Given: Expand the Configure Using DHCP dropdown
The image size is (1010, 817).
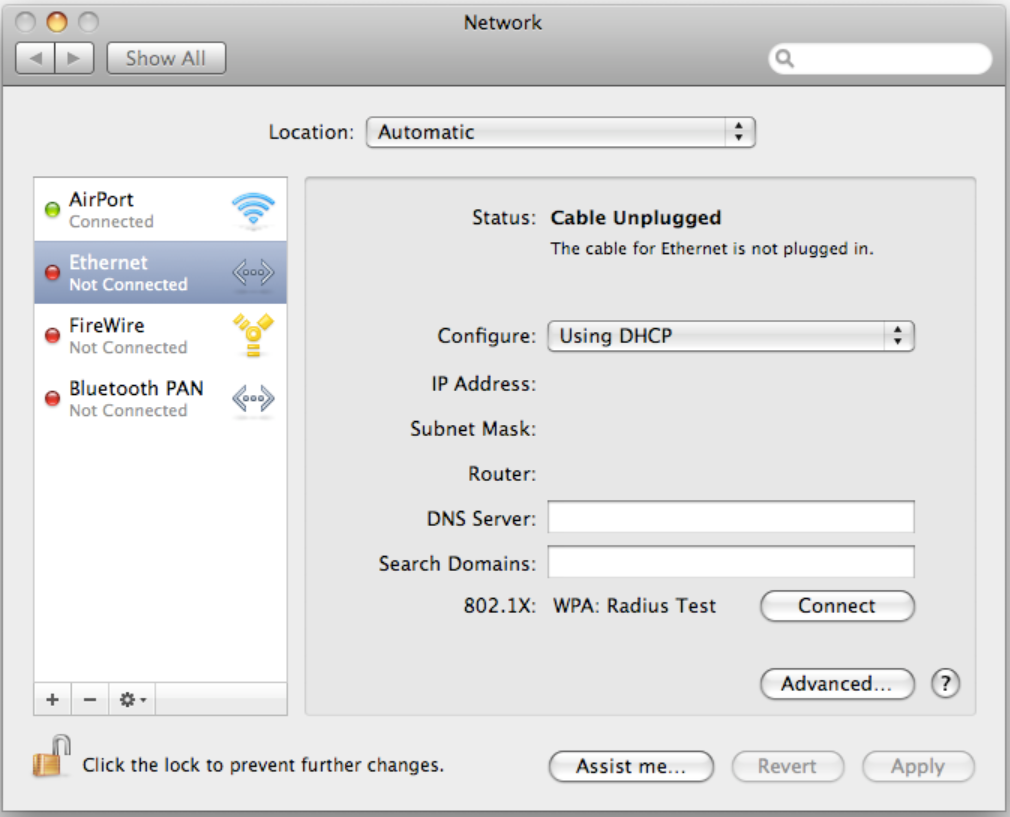Looking at the screenshot, I should (730, 336).
